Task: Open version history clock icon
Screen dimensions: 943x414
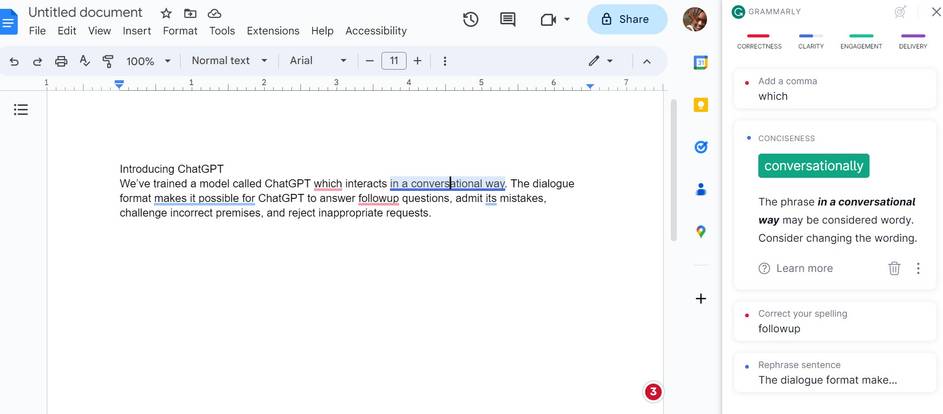Action: (x=470, y=20)
